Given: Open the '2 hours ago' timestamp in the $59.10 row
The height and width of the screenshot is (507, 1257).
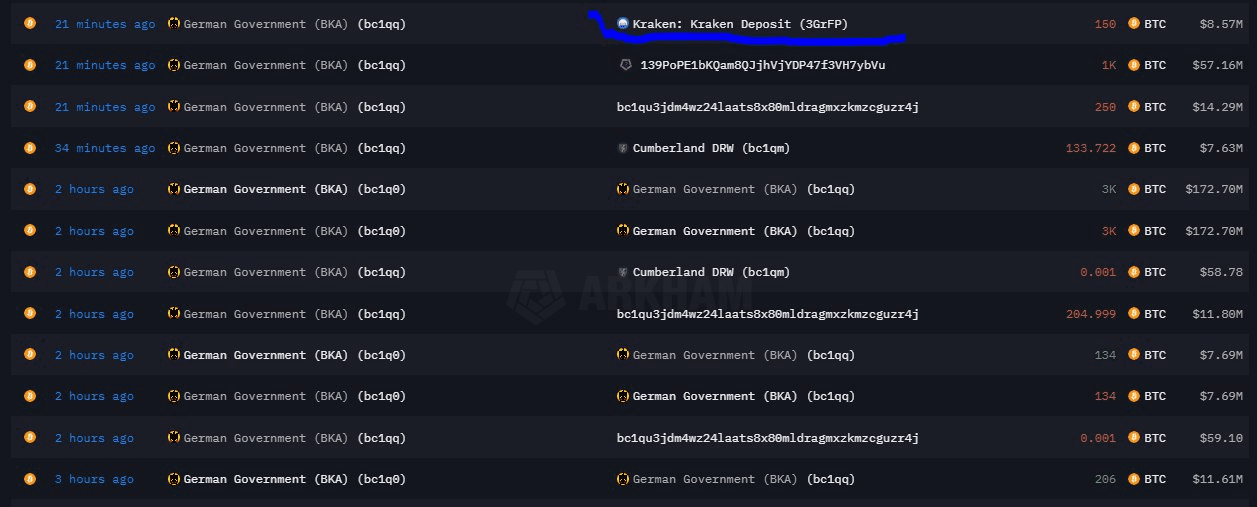Looking at the screenshot, I should tap(94, 438).
